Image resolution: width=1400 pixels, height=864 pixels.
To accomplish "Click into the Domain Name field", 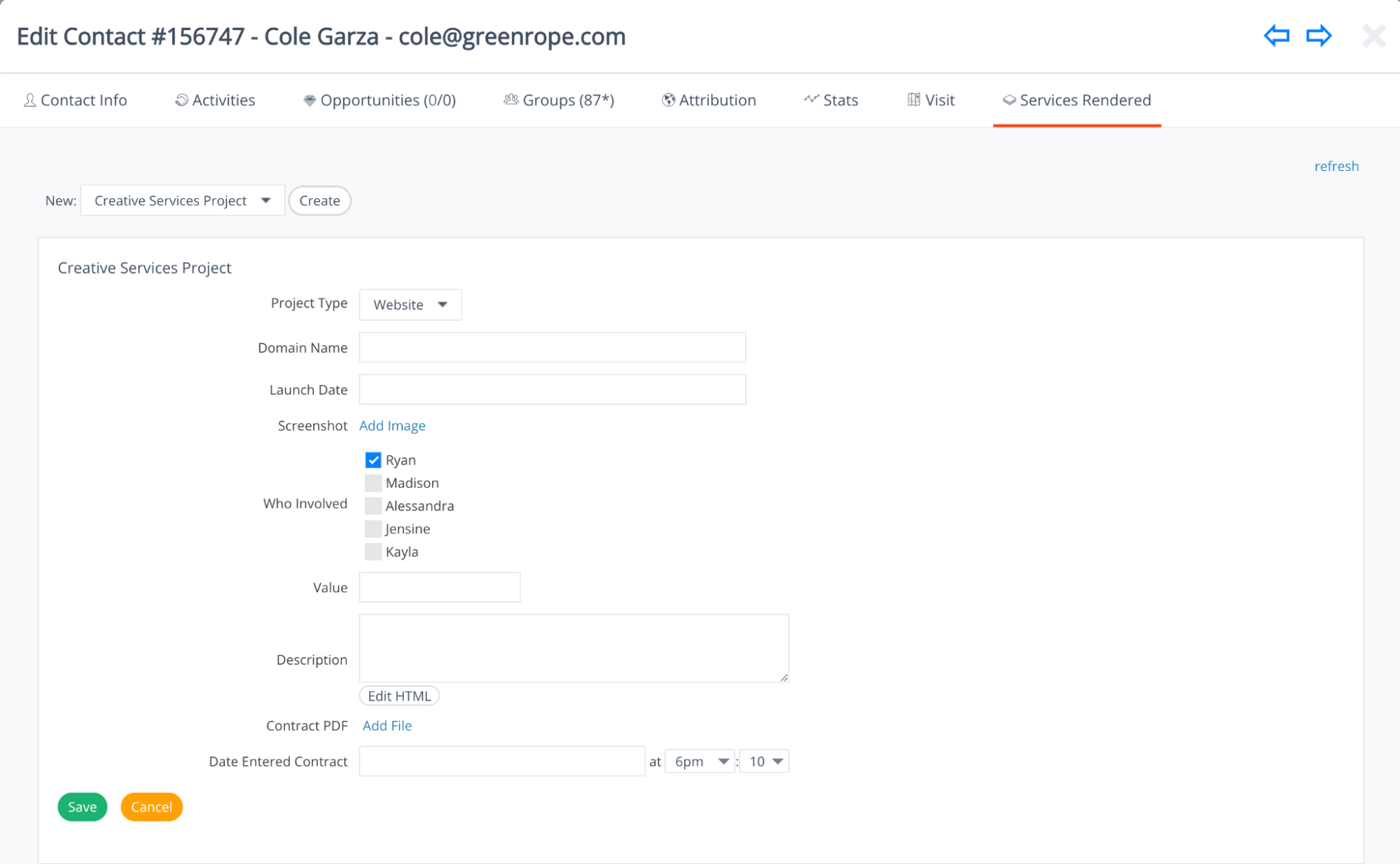I will tap(552, 348).
